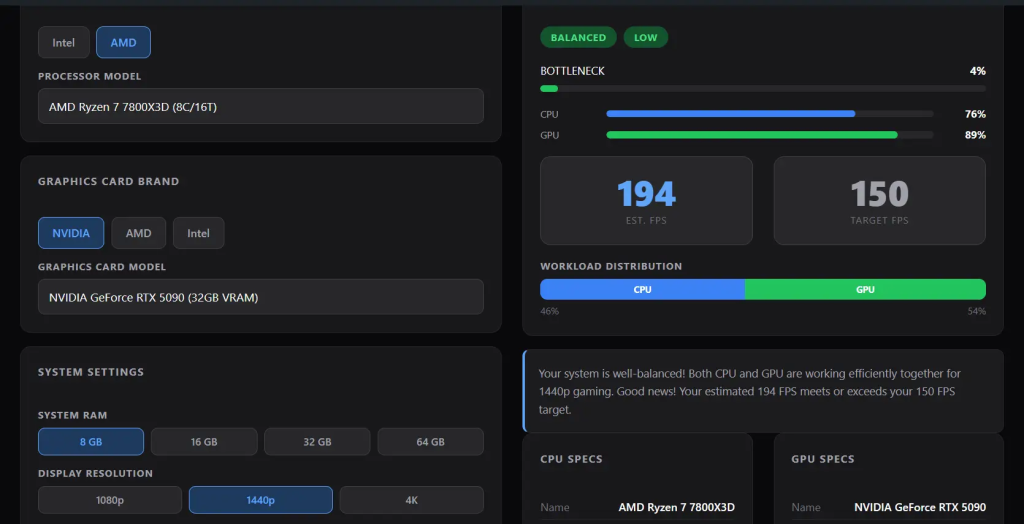The image size is (1024, 524).
Task: Choose NVIDIA graphics card brand
Action: [71, 233]
